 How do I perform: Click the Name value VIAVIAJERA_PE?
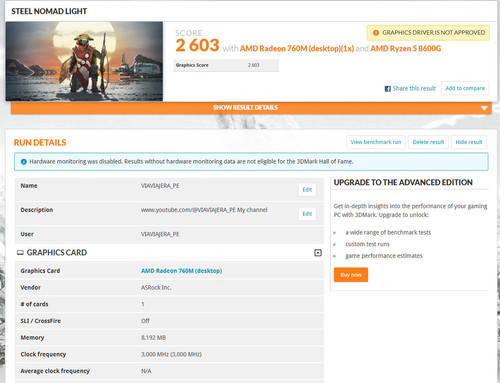[x=160, y=186]
